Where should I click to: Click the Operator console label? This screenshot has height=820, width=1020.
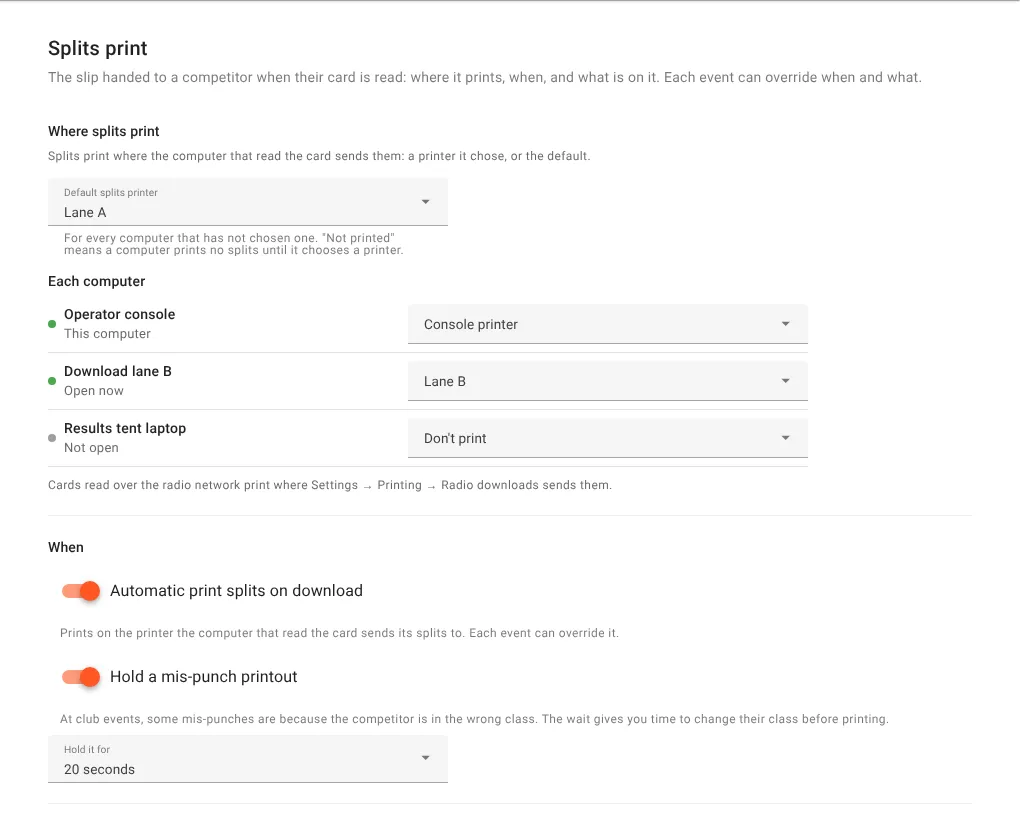tap(120, 315)
